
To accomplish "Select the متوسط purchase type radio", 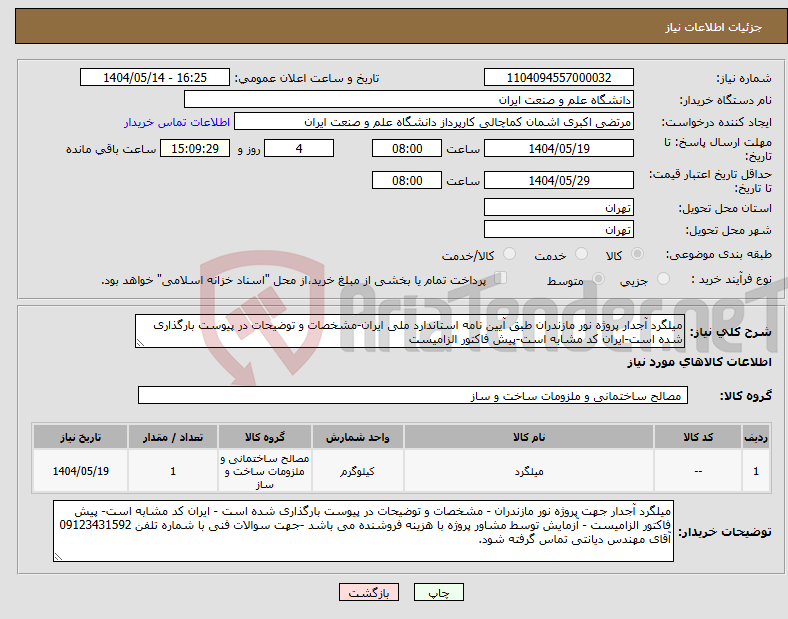I will click(599, 279).
